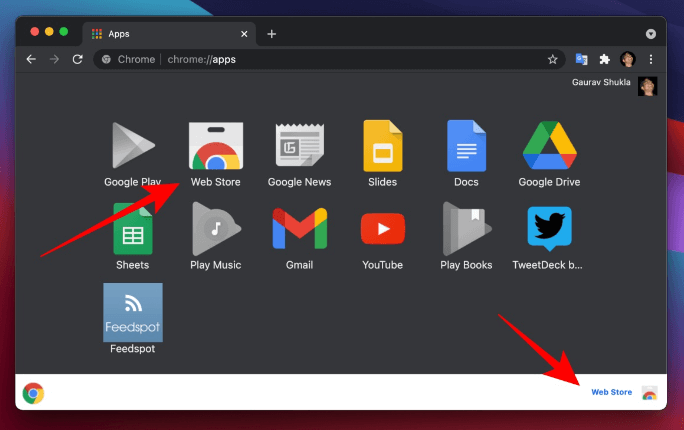Select the Apps tab

pos(169,34)
